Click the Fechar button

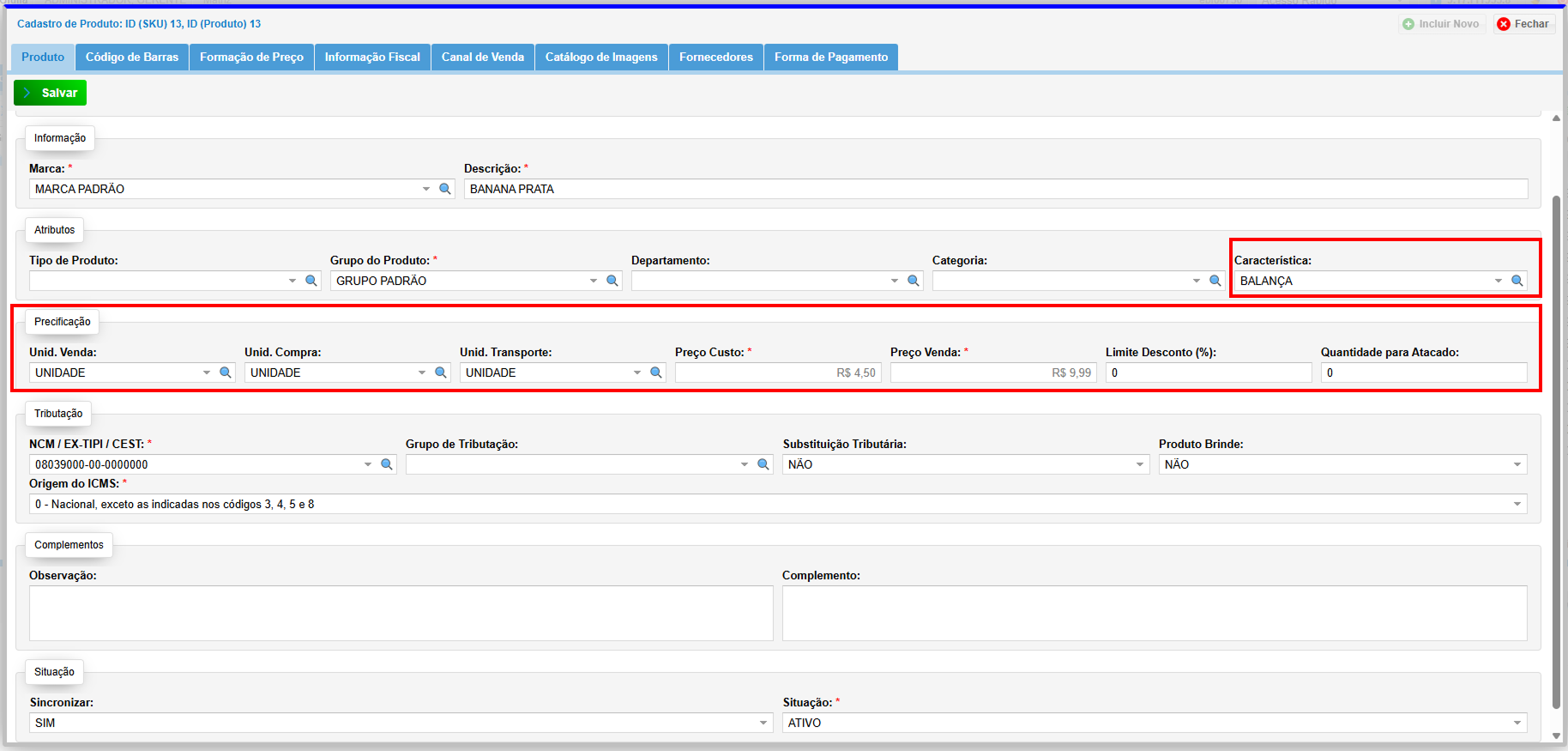1524,24
